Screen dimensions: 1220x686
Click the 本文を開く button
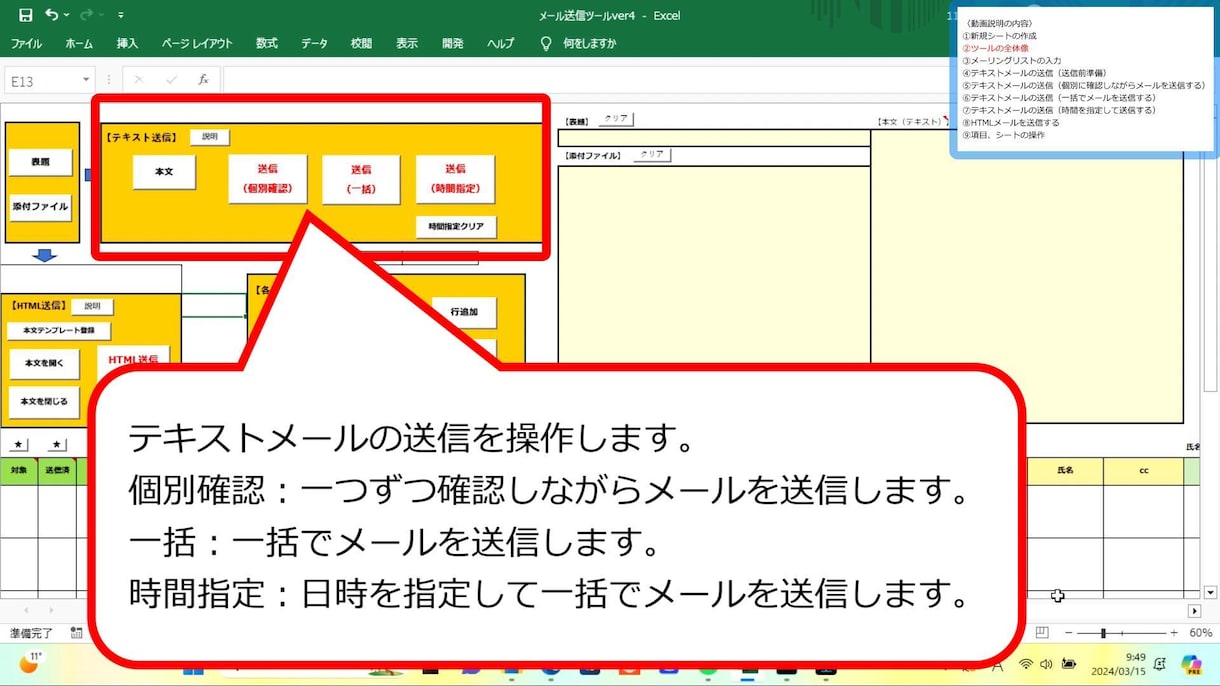coord(44,364)
